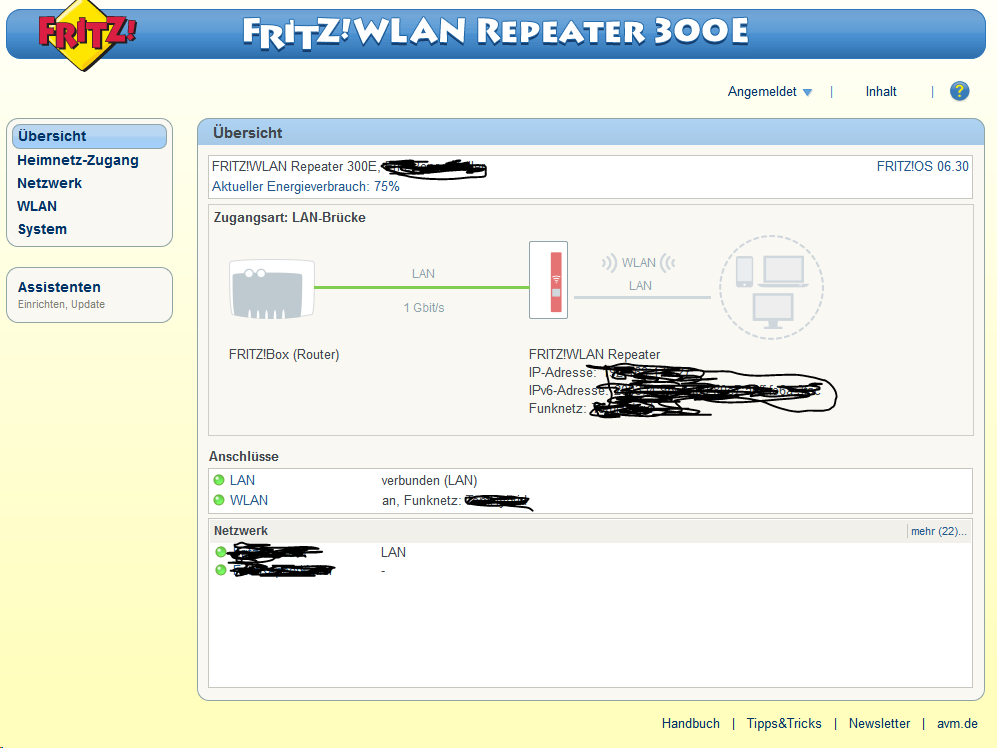Click the Netzwerk section header
The image size is (997, 748).
point(240,530)
